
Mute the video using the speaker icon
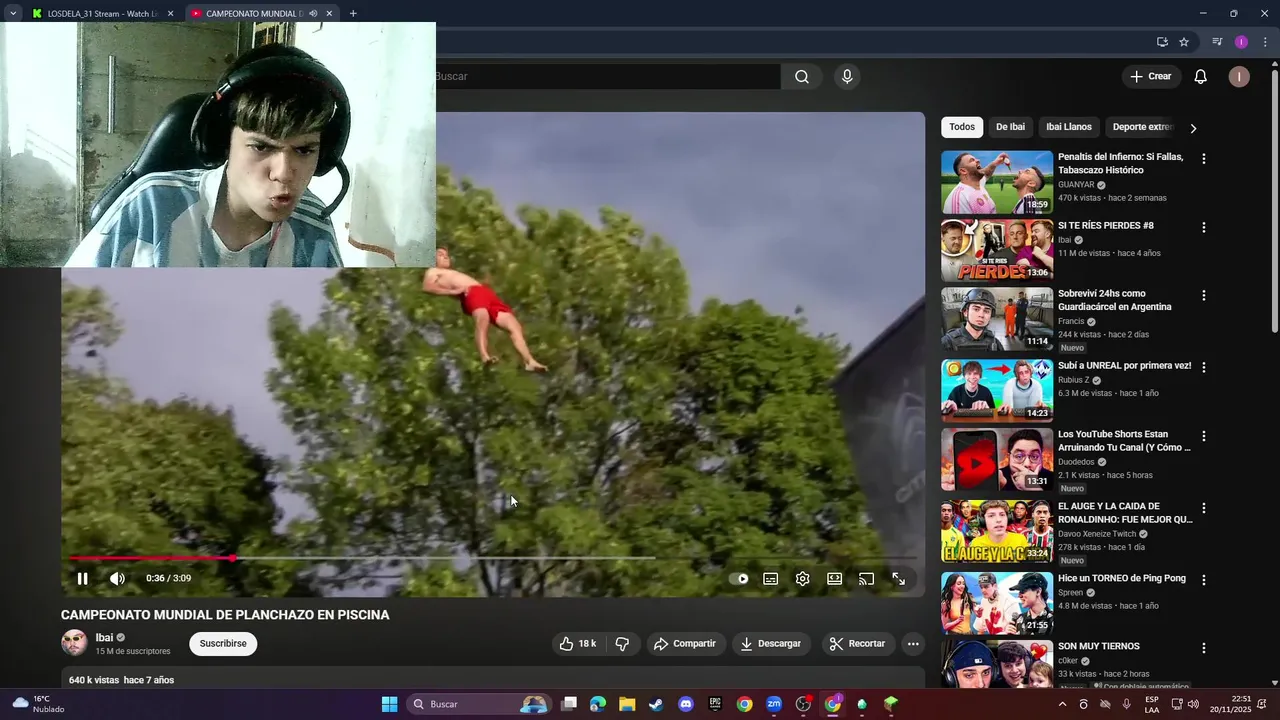[117, 578]
